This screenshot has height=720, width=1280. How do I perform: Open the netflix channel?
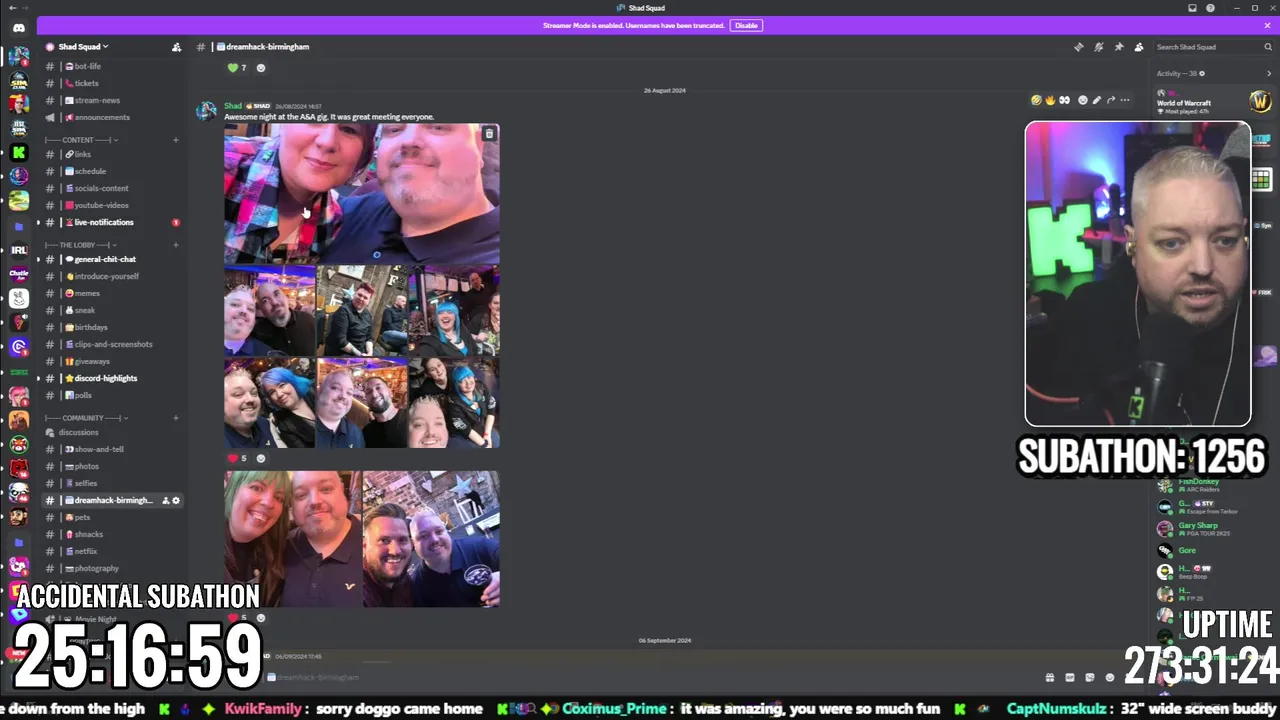112,551
